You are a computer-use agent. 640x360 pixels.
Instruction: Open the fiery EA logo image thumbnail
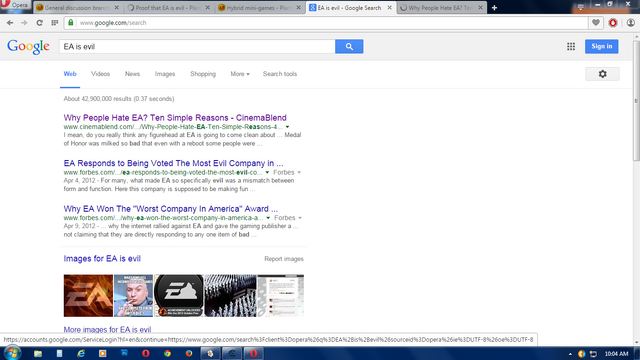pyautogui.click(x=88, y=296)
